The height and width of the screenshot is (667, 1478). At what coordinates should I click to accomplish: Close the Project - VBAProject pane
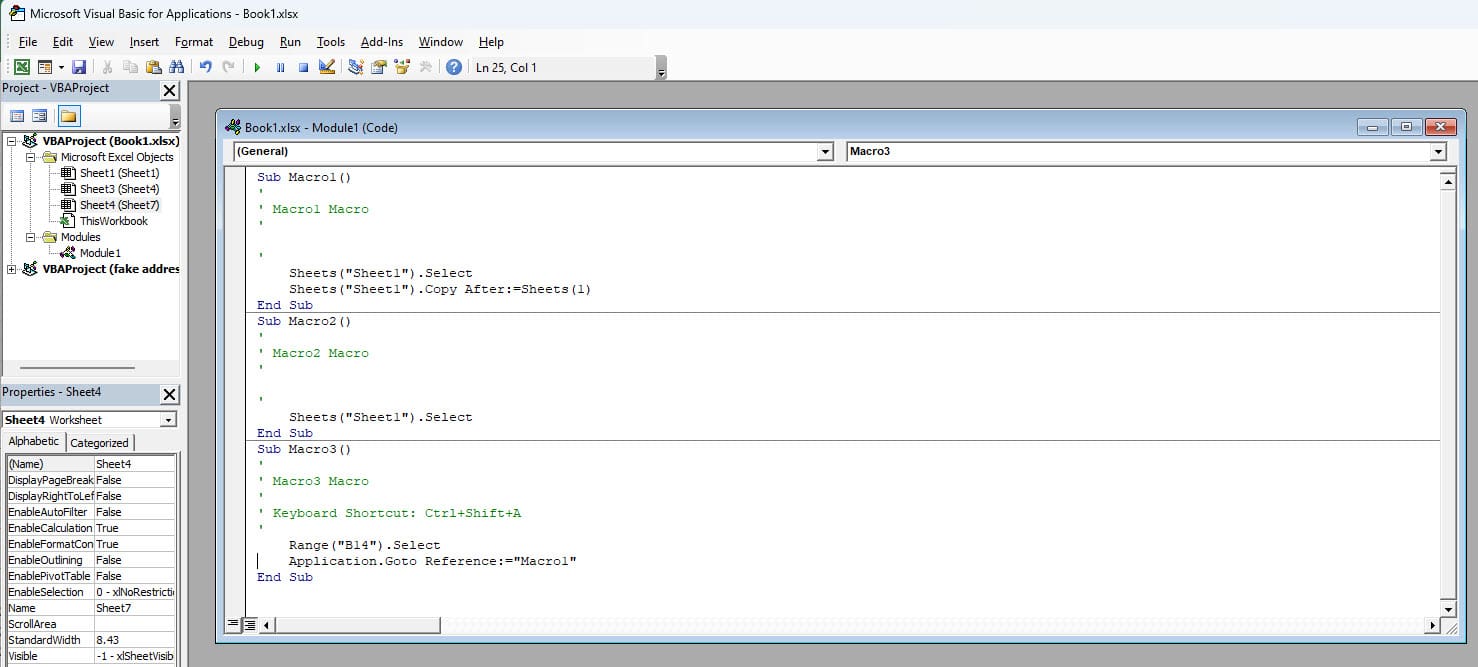tap(169, 90)
